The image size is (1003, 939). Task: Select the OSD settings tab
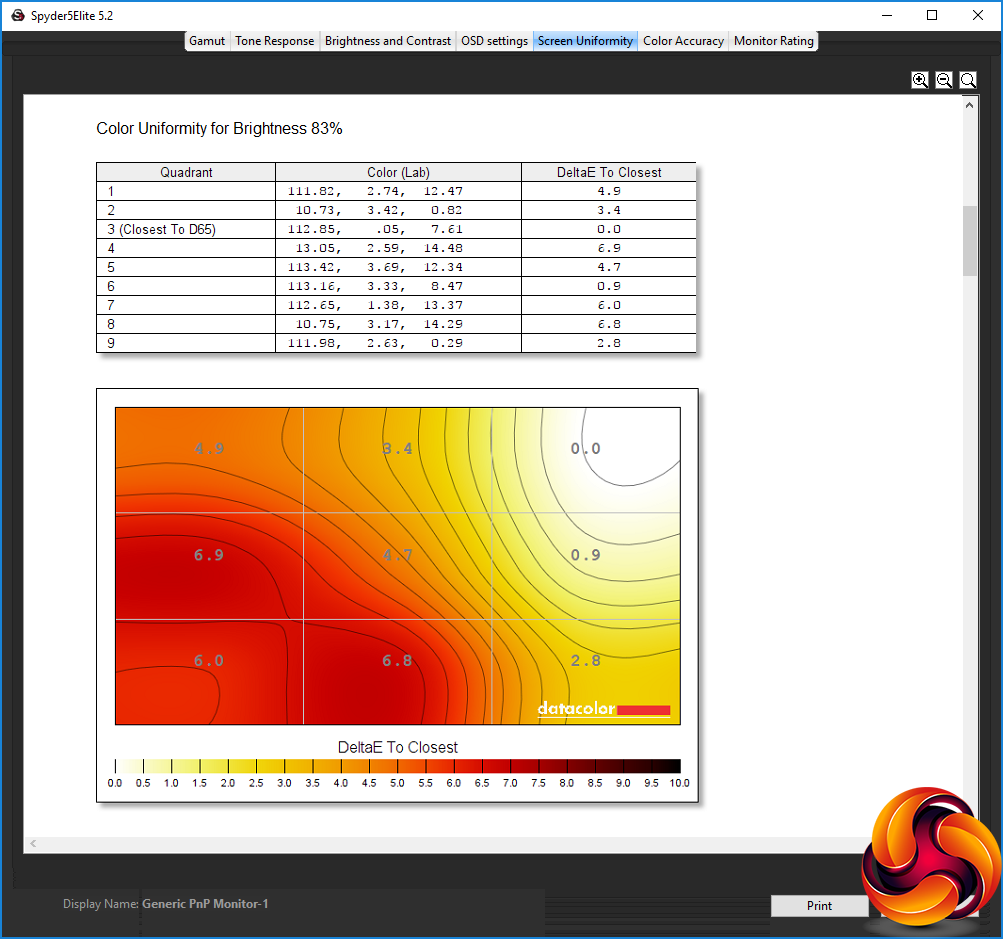click(494, 41)
